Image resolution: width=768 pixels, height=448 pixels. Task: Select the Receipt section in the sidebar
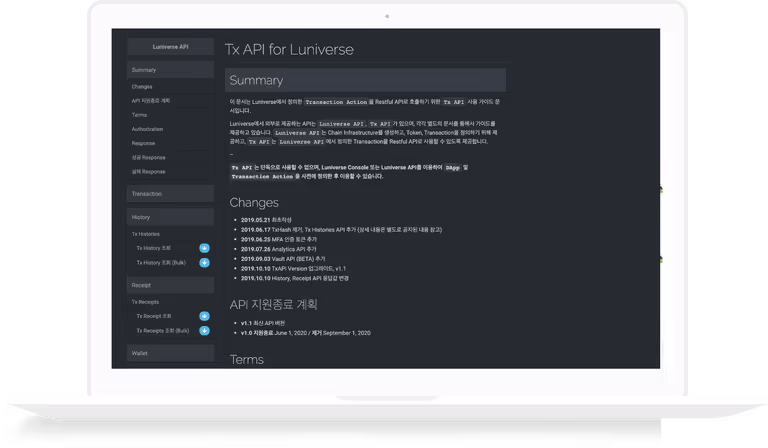170,285
